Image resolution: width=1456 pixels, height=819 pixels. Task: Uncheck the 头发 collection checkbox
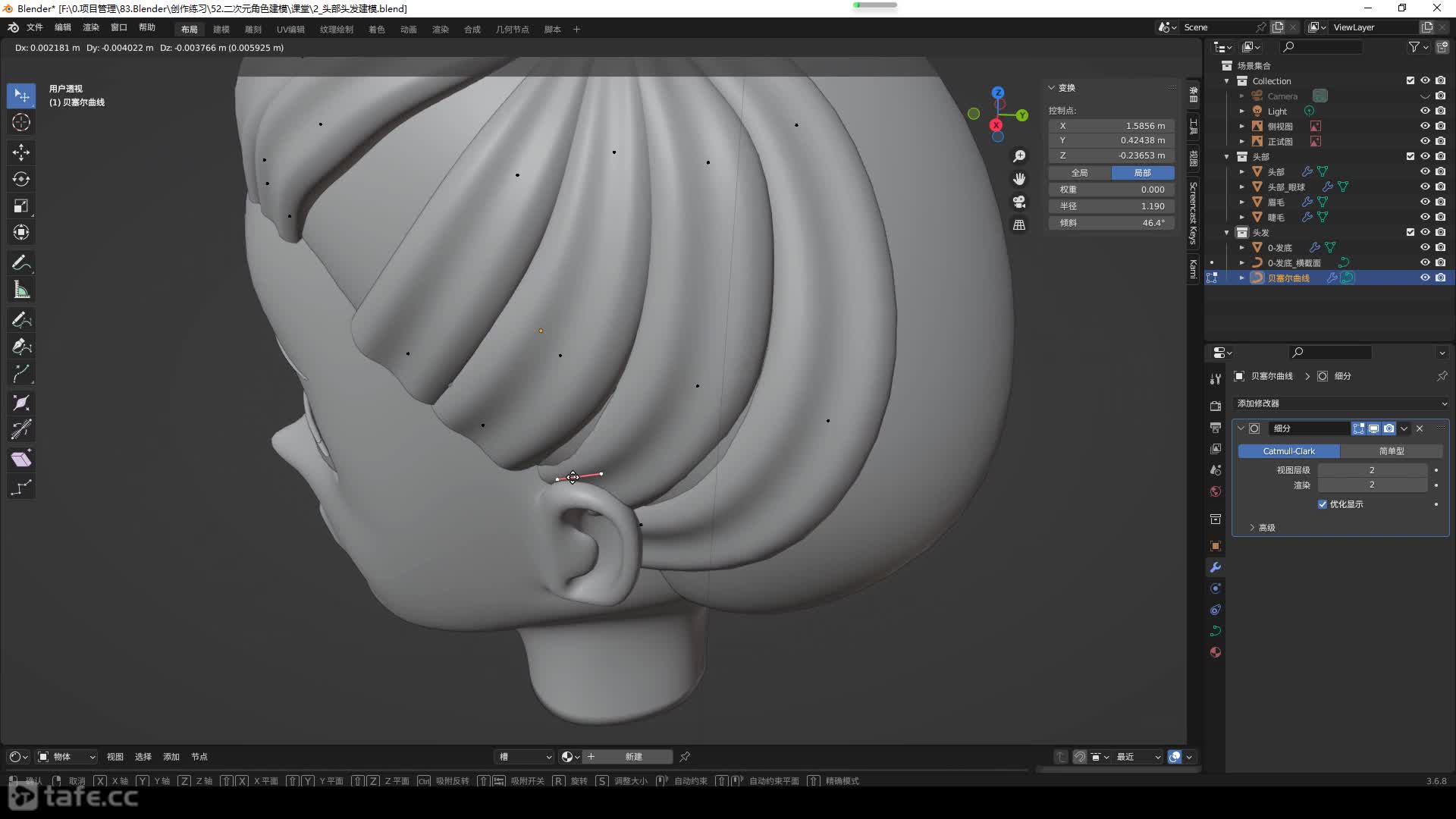[1410, 232]
